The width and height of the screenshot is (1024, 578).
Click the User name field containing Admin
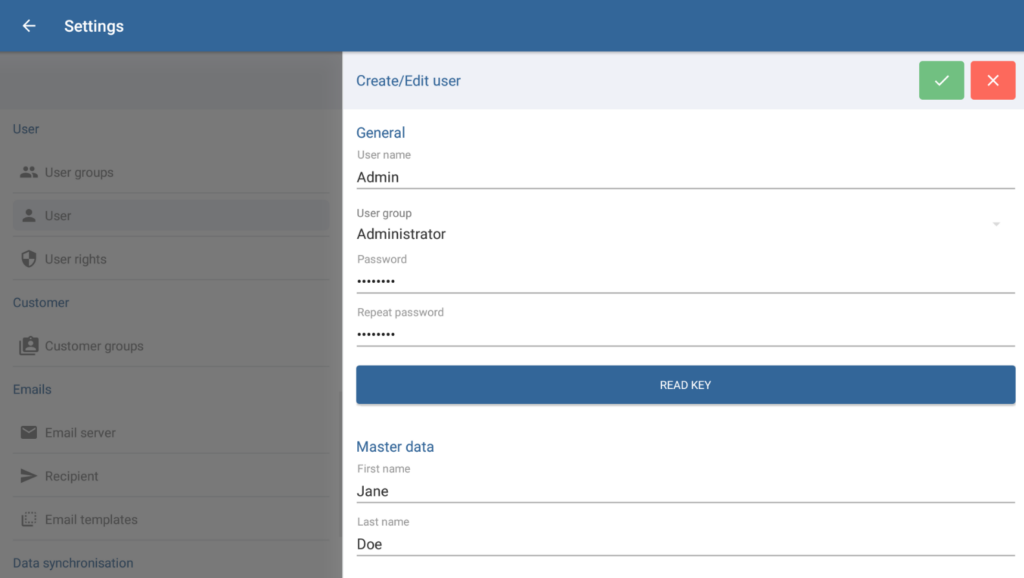685,177
